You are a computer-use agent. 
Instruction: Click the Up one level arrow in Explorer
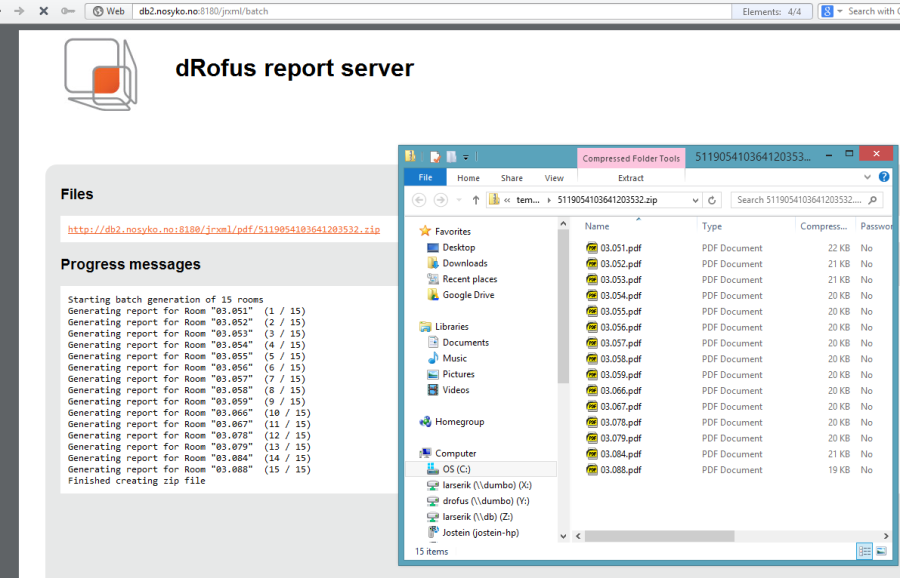pyautogui.click(x=476, y=200)
